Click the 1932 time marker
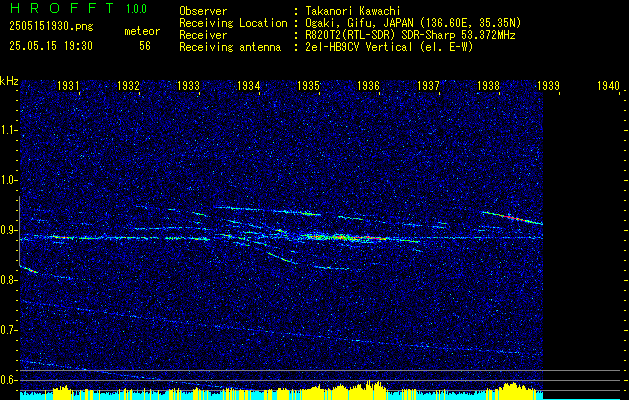629x400 pixels. pyautogui.click(x=128, y=85)
